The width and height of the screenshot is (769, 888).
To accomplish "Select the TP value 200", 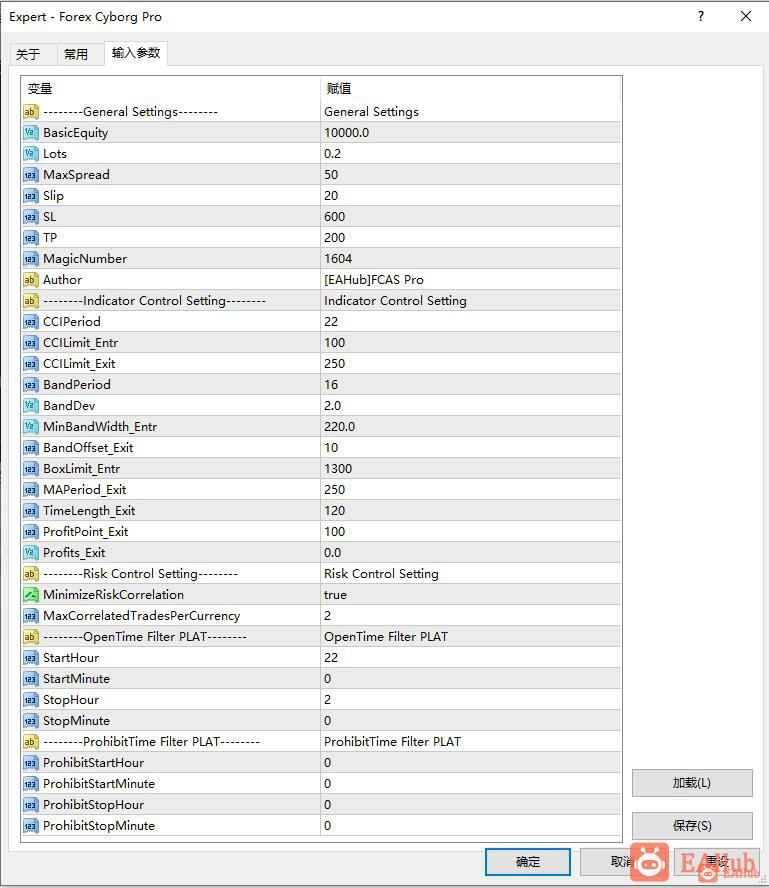I will [335, 237].
